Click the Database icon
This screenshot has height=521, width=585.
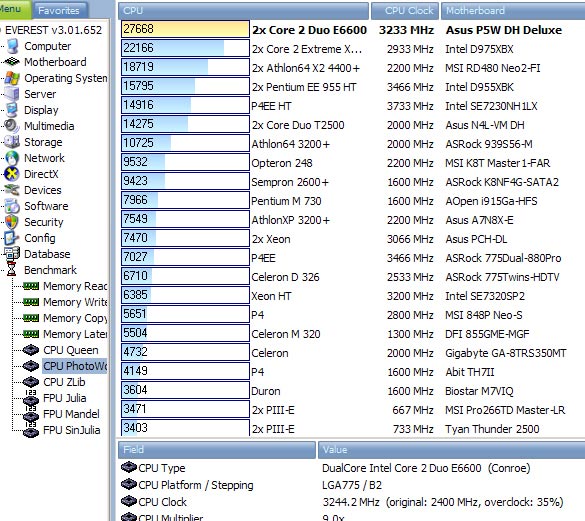(12, 254)
